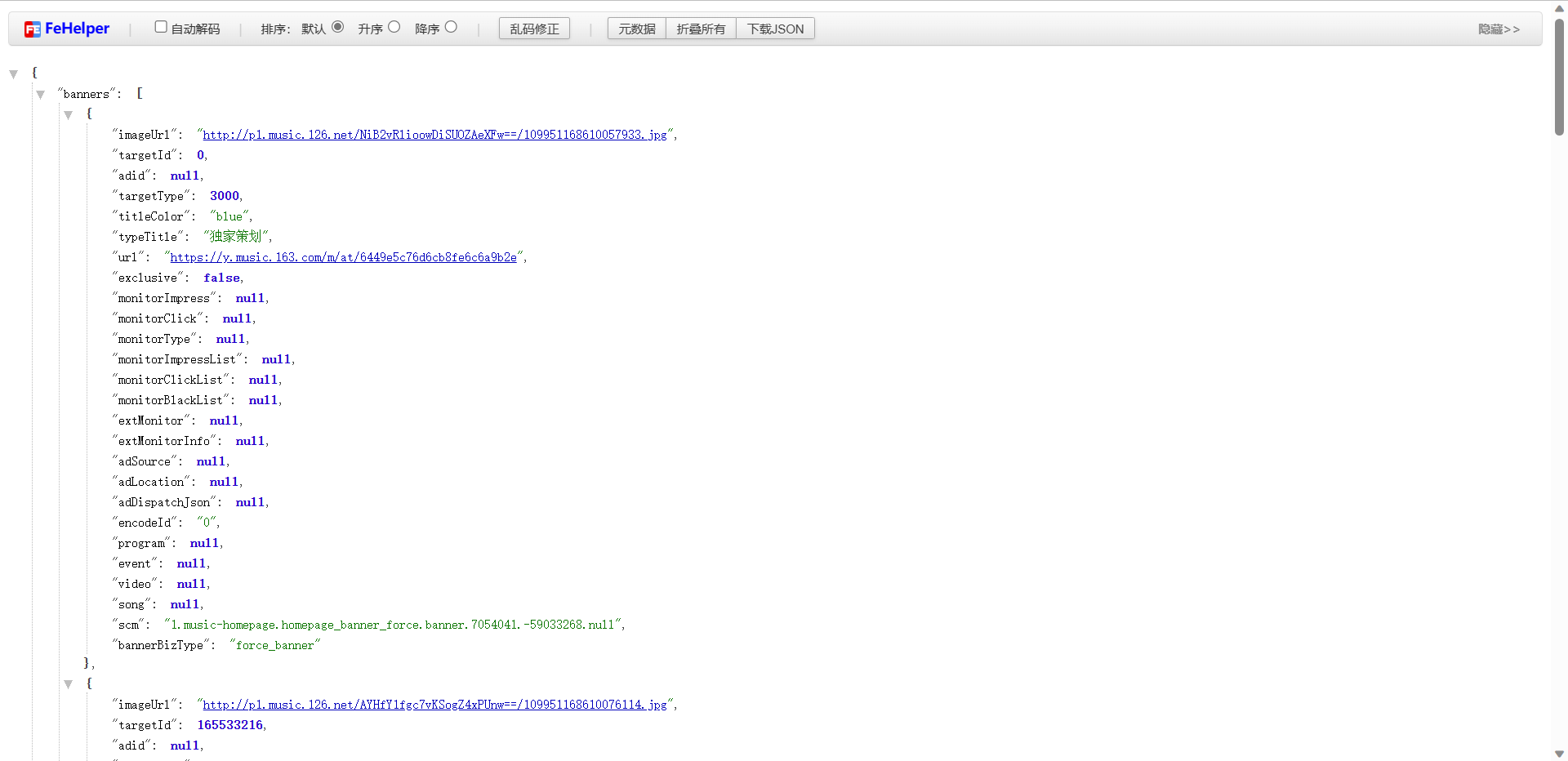Click the "banners" key
Image resolution: width=1568 pixels, height=761 pixels.
(87, 94)
